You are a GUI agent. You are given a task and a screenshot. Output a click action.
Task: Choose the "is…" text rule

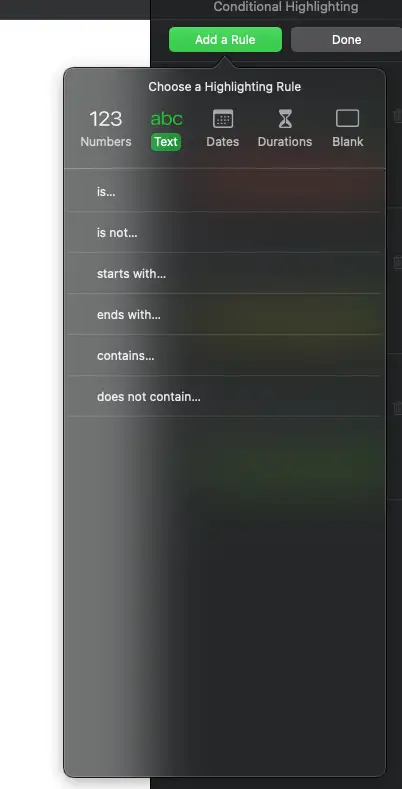tap(224, 191)
